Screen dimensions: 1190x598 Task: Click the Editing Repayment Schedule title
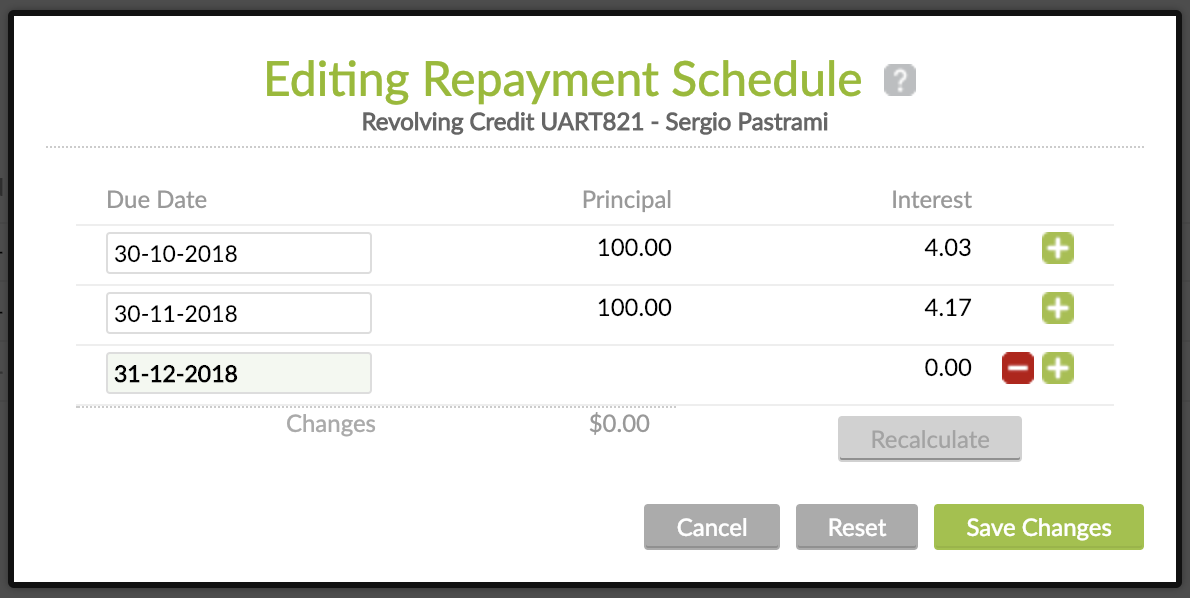point(563,80)
